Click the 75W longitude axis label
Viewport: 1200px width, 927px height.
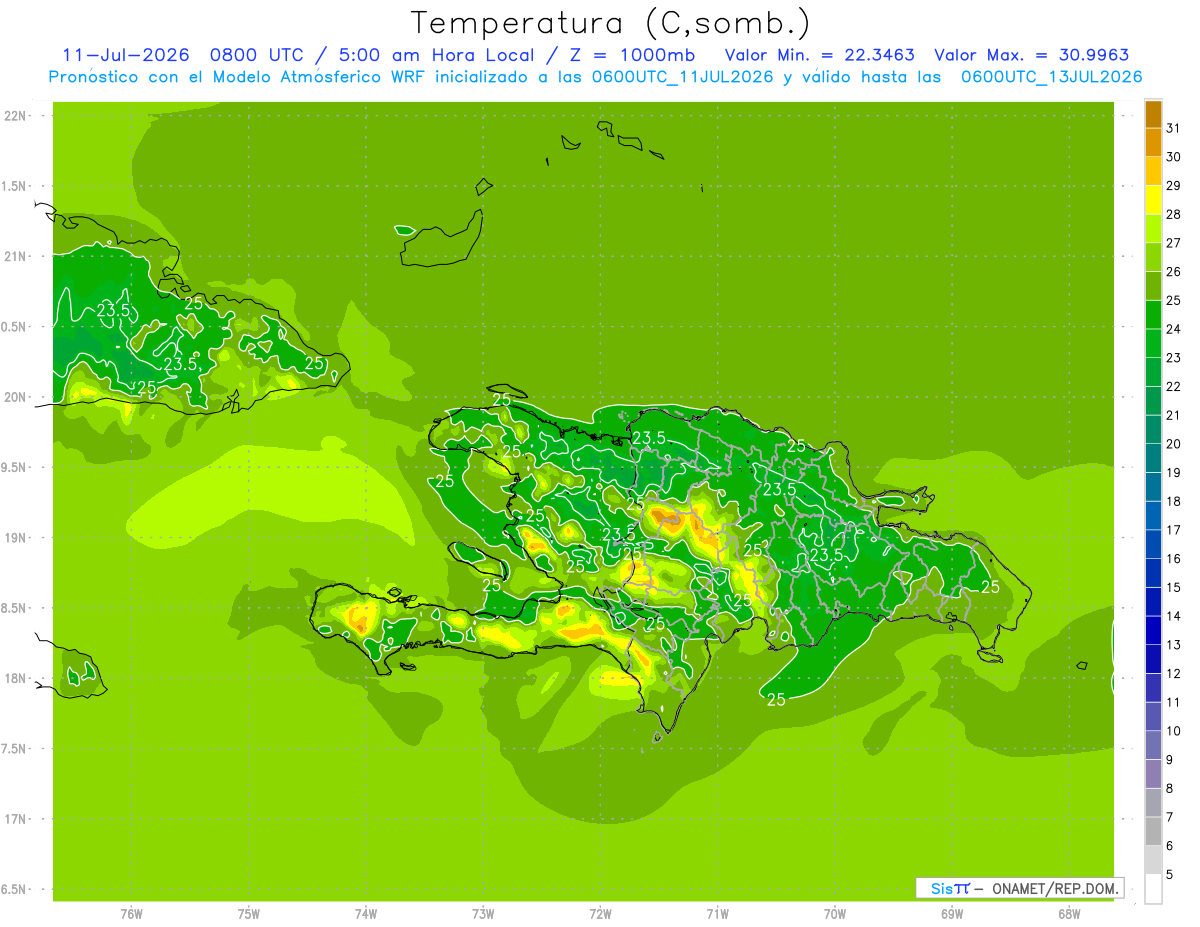pyautogui.click(x=249, y=914)
